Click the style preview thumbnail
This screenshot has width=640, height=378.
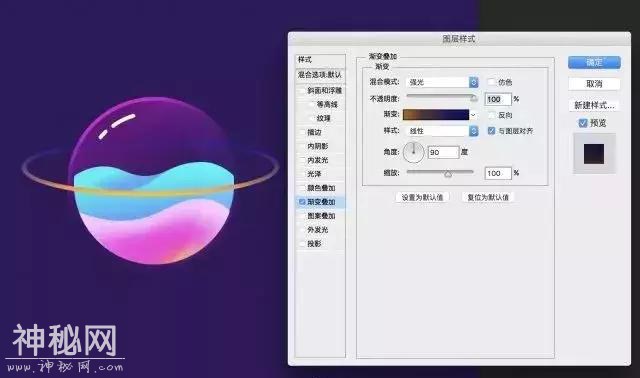[594, 153]
